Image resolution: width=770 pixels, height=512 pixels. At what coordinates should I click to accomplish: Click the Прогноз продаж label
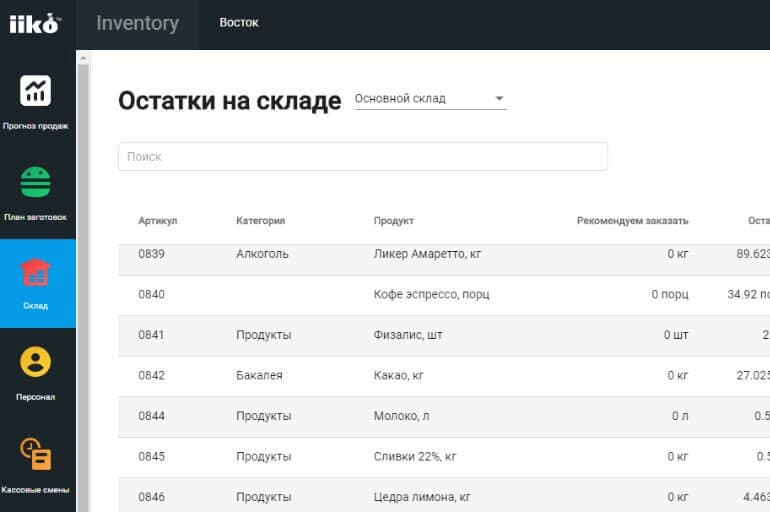(x=35, y=126)
